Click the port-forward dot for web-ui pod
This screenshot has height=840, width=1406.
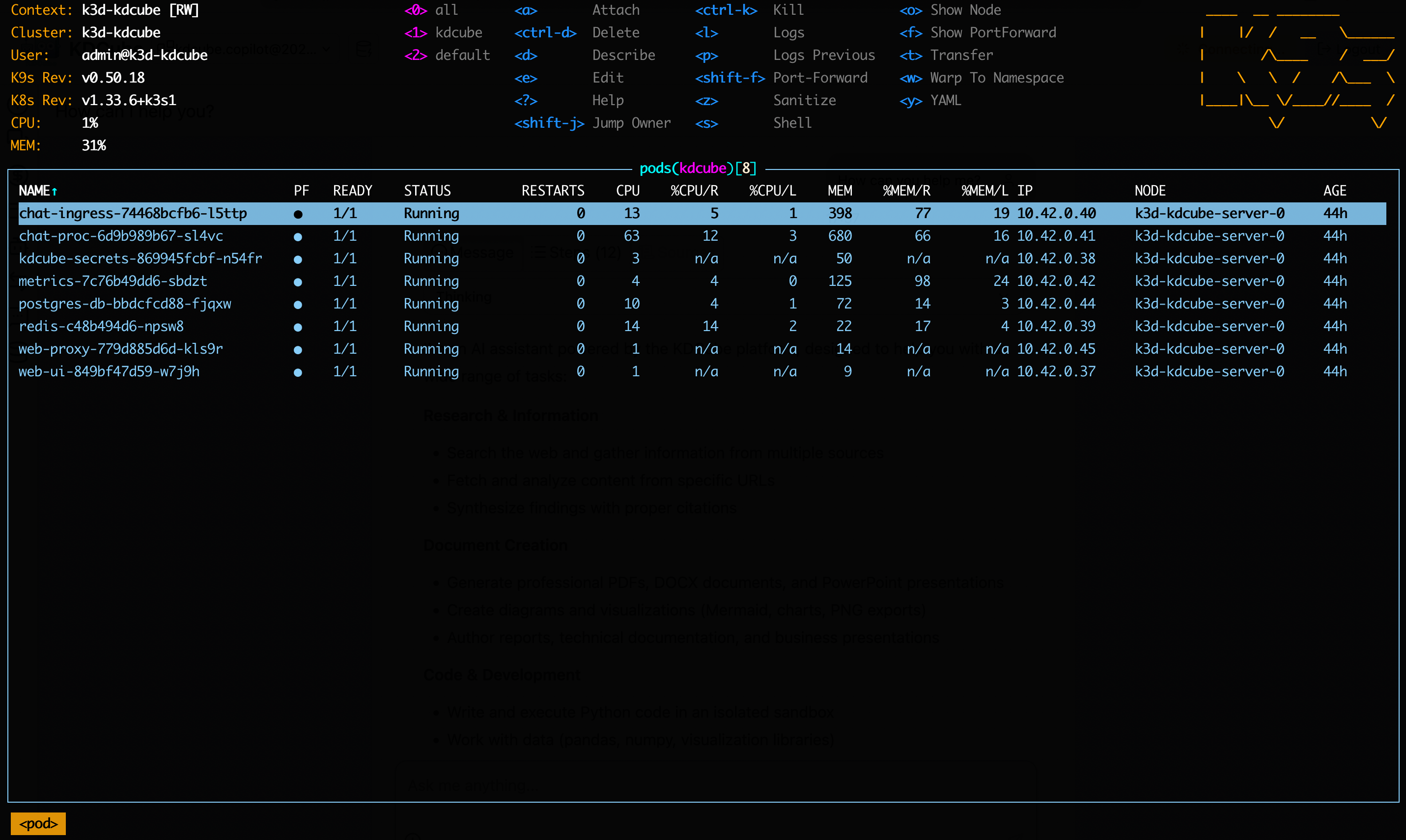point(298,373)
